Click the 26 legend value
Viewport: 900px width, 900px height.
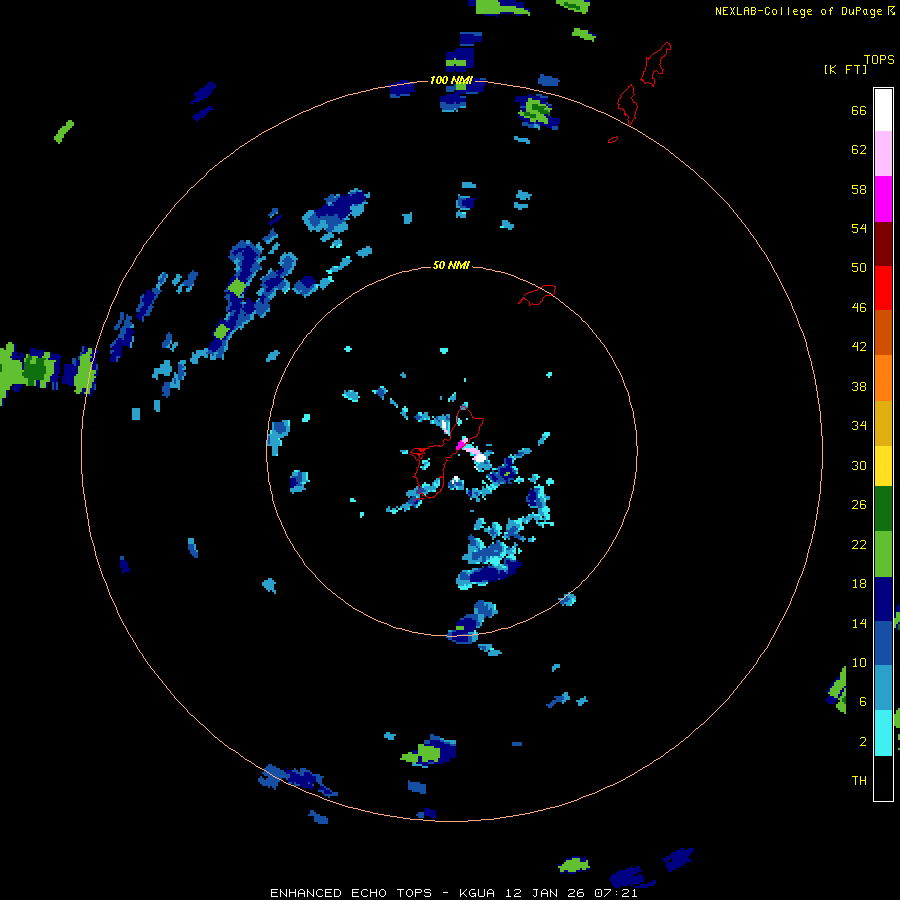click(x=859, y=505)
